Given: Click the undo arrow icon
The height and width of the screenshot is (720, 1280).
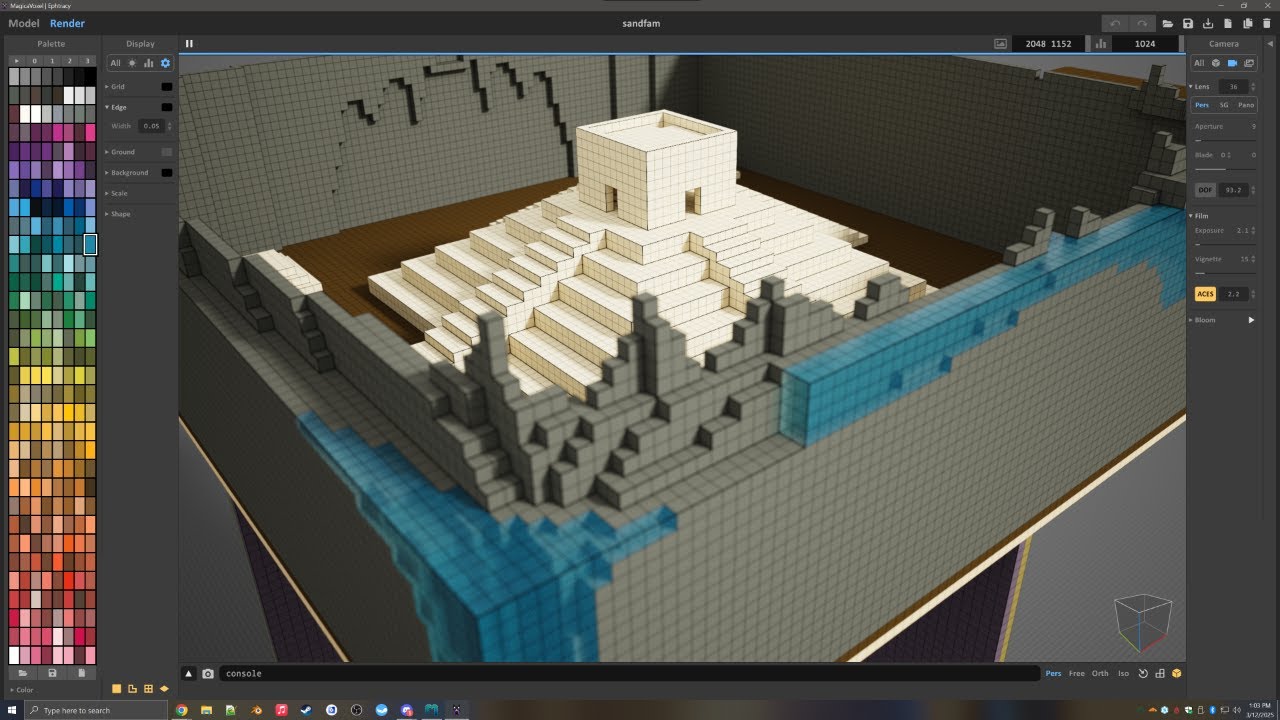Looking at the screenshot, I should coord(1115,23).
